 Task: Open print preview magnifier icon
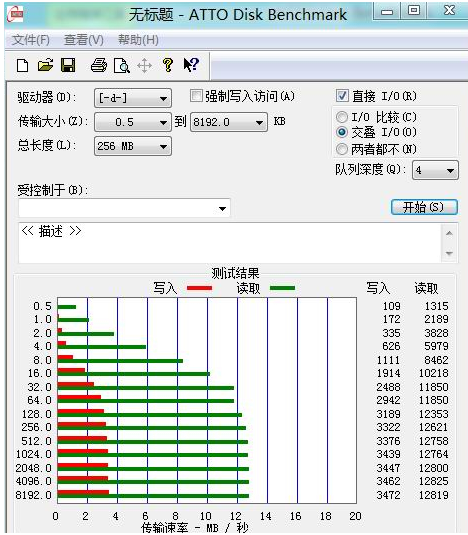[x=122, y=65]
